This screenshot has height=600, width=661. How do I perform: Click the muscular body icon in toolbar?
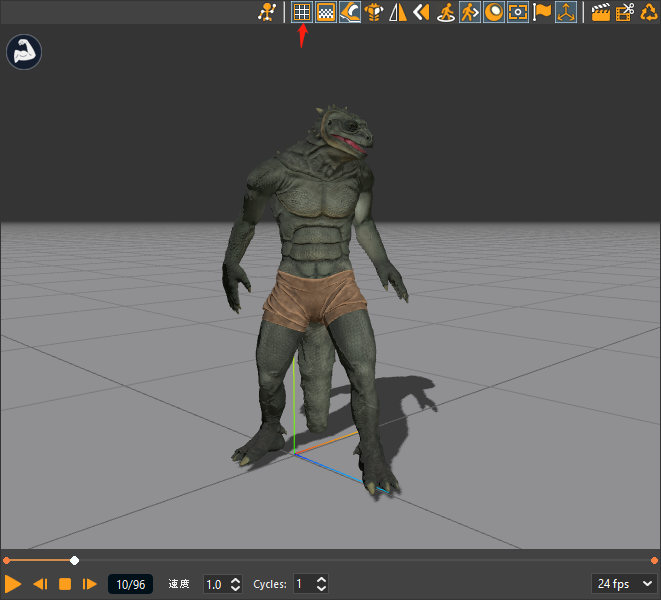click(374, 12)
